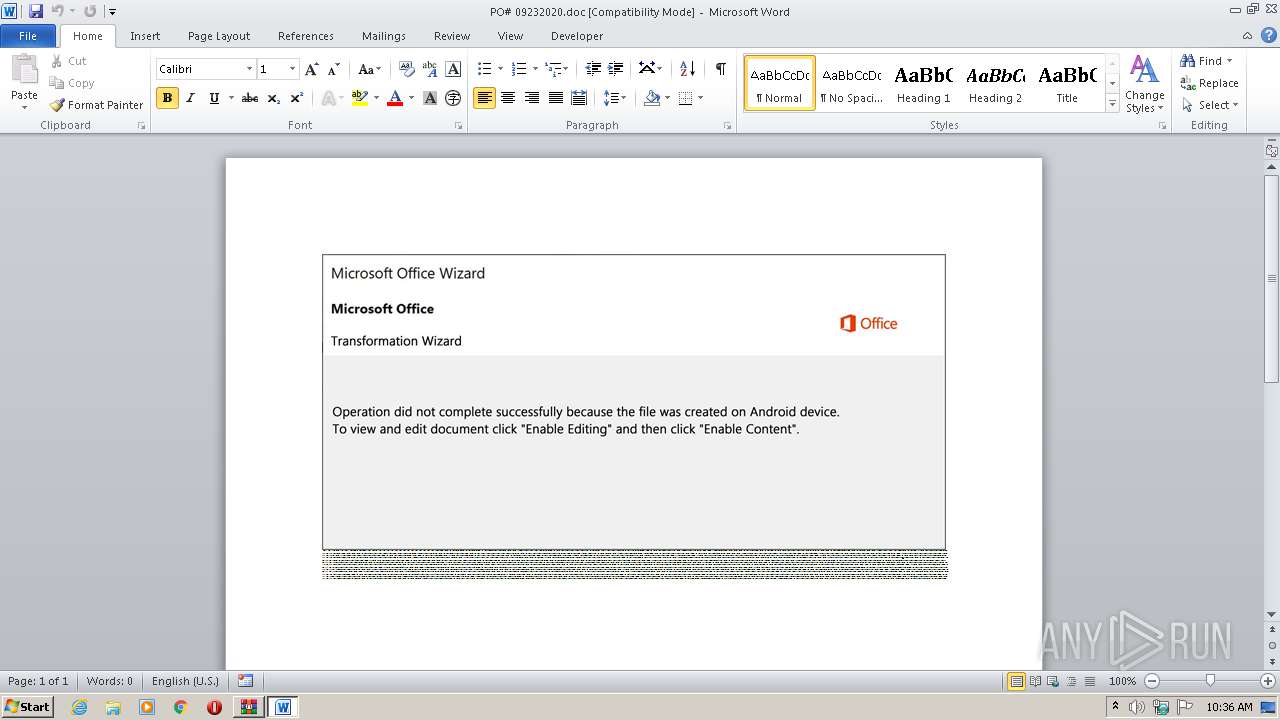Toggle Bold formatting
The image size is (1280, 720).
pyautogui.click(x=167, y=98)
